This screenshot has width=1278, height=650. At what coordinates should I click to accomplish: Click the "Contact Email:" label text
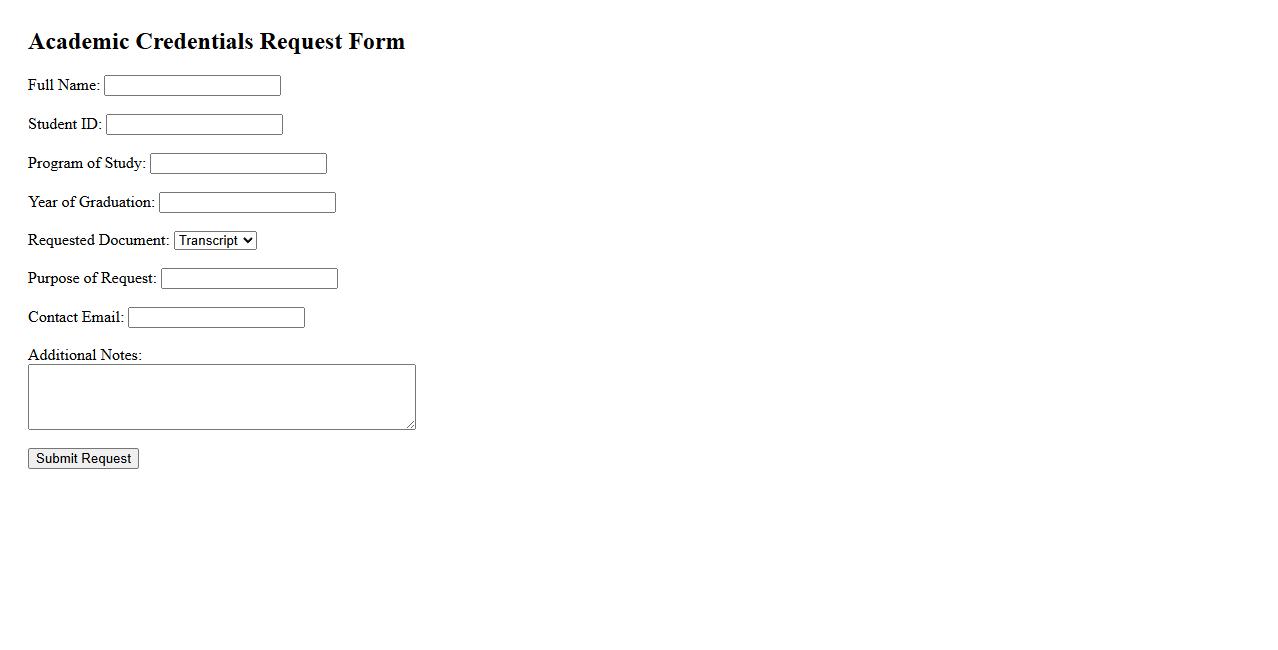[x=76, y=318]
